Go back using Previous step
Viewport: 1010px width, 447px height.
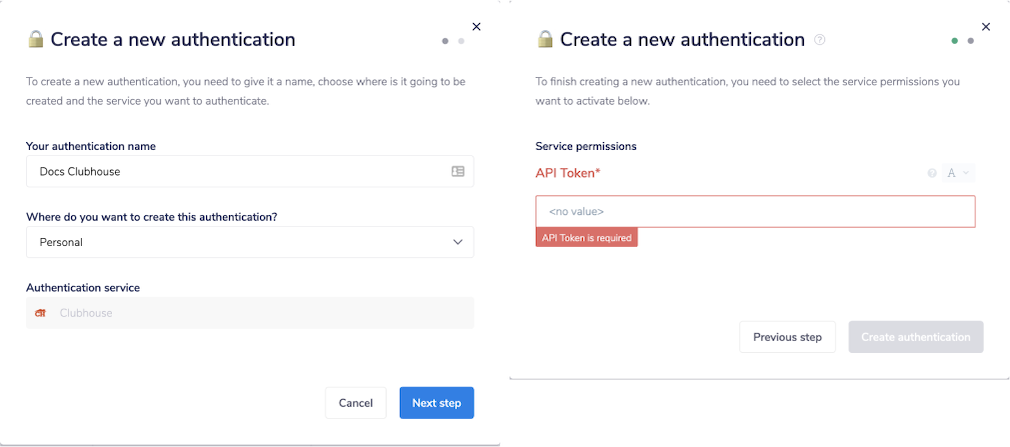point(787,337)
